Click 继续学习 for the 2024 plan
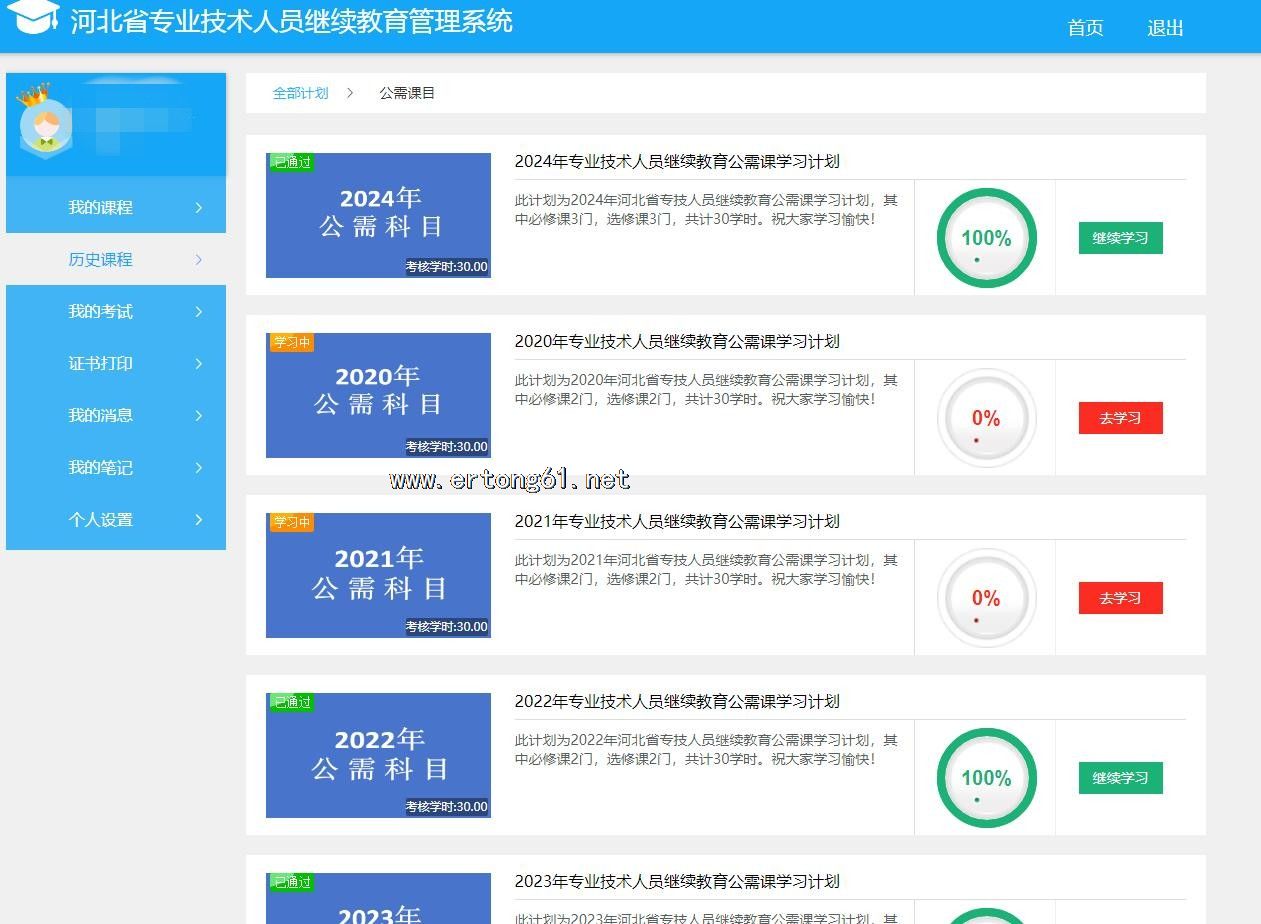 pos(1120,238)
